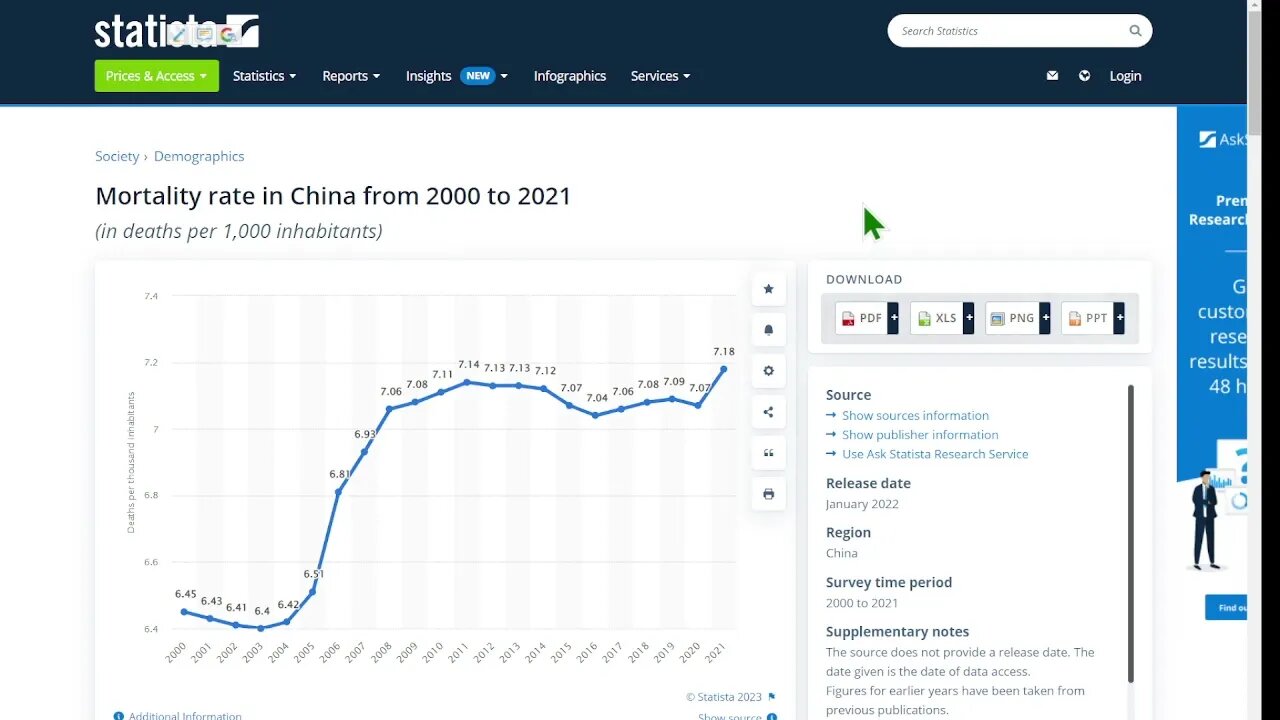
Task: Click the bell notification icon beside chart
Action: (768, 330)
